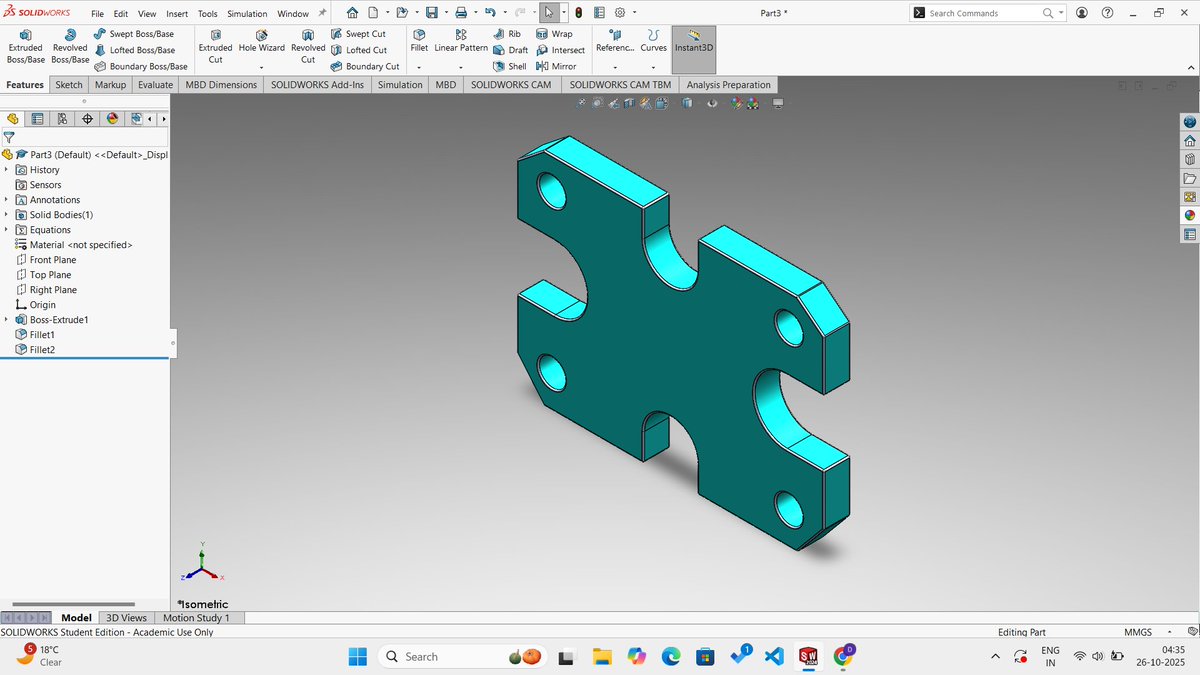This screenshot has height=675, width=1200.
Task: Click the Rebuild traffic light icon
Action: click(x=579, y=13)
